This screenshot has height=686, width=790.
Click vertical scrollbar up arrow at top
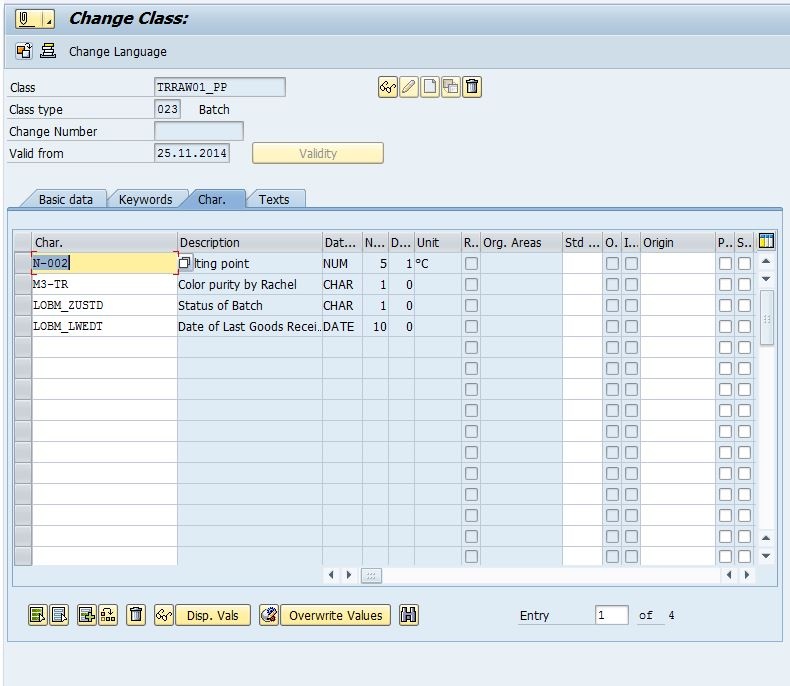(766, 261)
